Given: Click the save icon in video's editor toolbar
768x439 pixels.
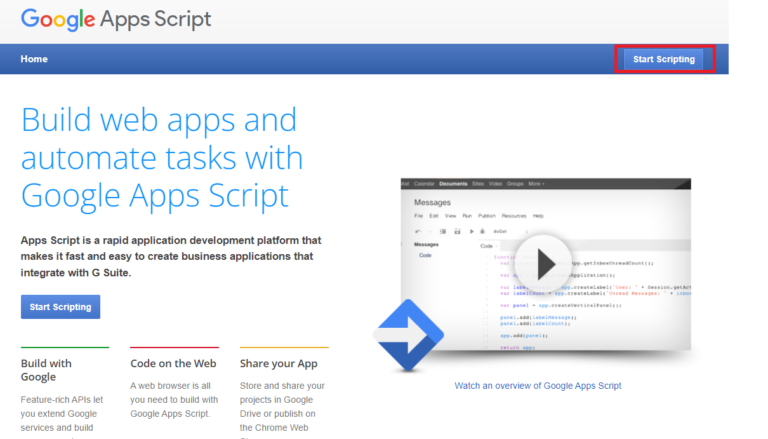Looking at the screenshot, I should coord(457,231).
